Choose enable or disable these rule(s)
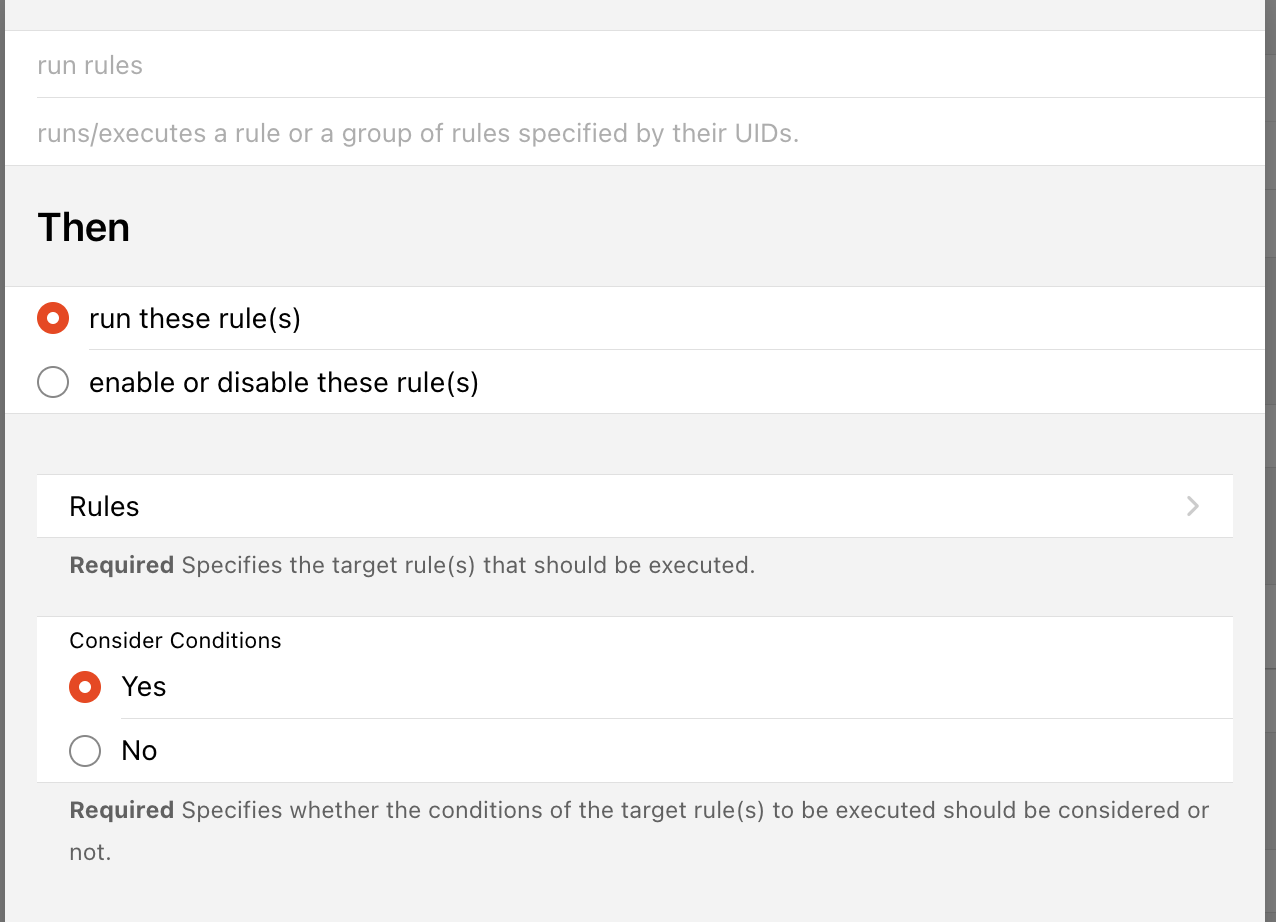Screen dimensions: 1276x922 click(x=283, y=382)
